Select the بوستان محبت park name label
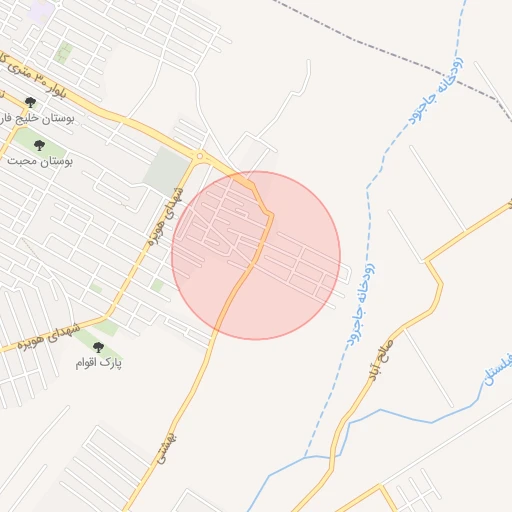Viewport: 512px width, 512px height. (40, 161)
